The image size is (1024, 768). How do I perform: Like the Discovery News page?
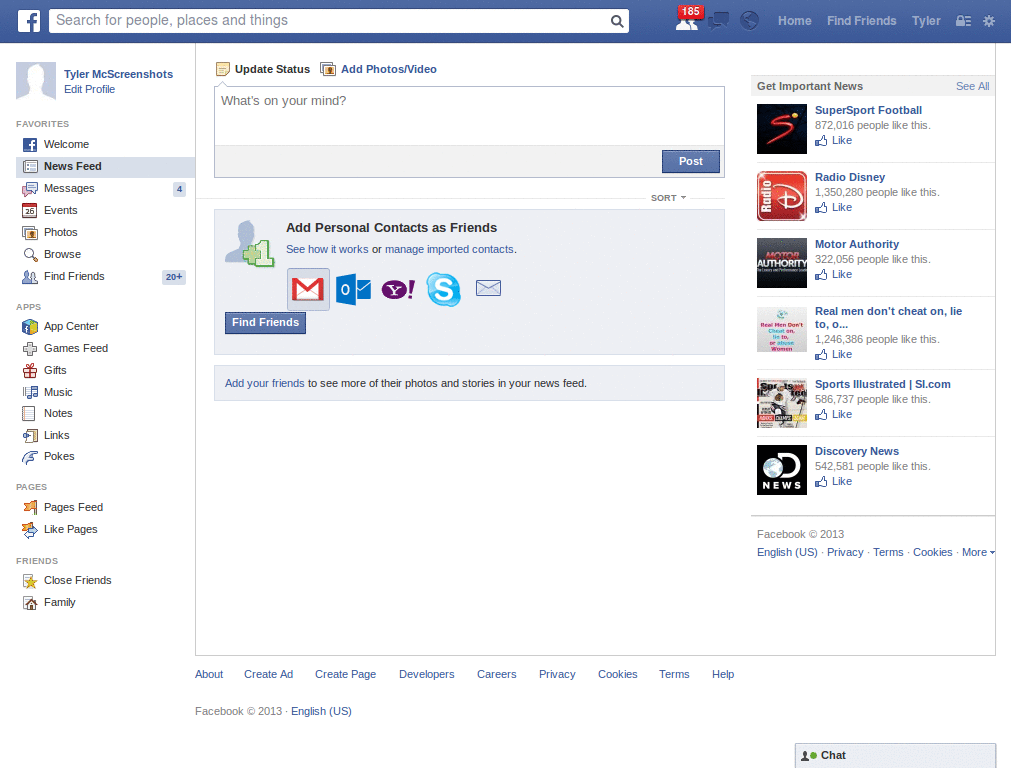tap(832, 481)
